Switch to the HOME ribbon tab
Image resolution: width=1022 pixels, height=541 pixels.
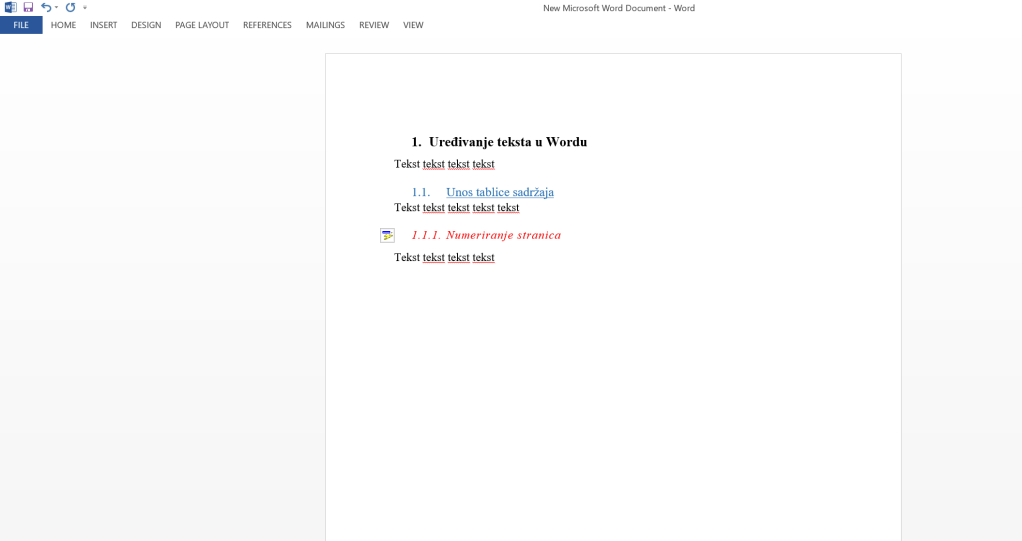coord(63,25)
